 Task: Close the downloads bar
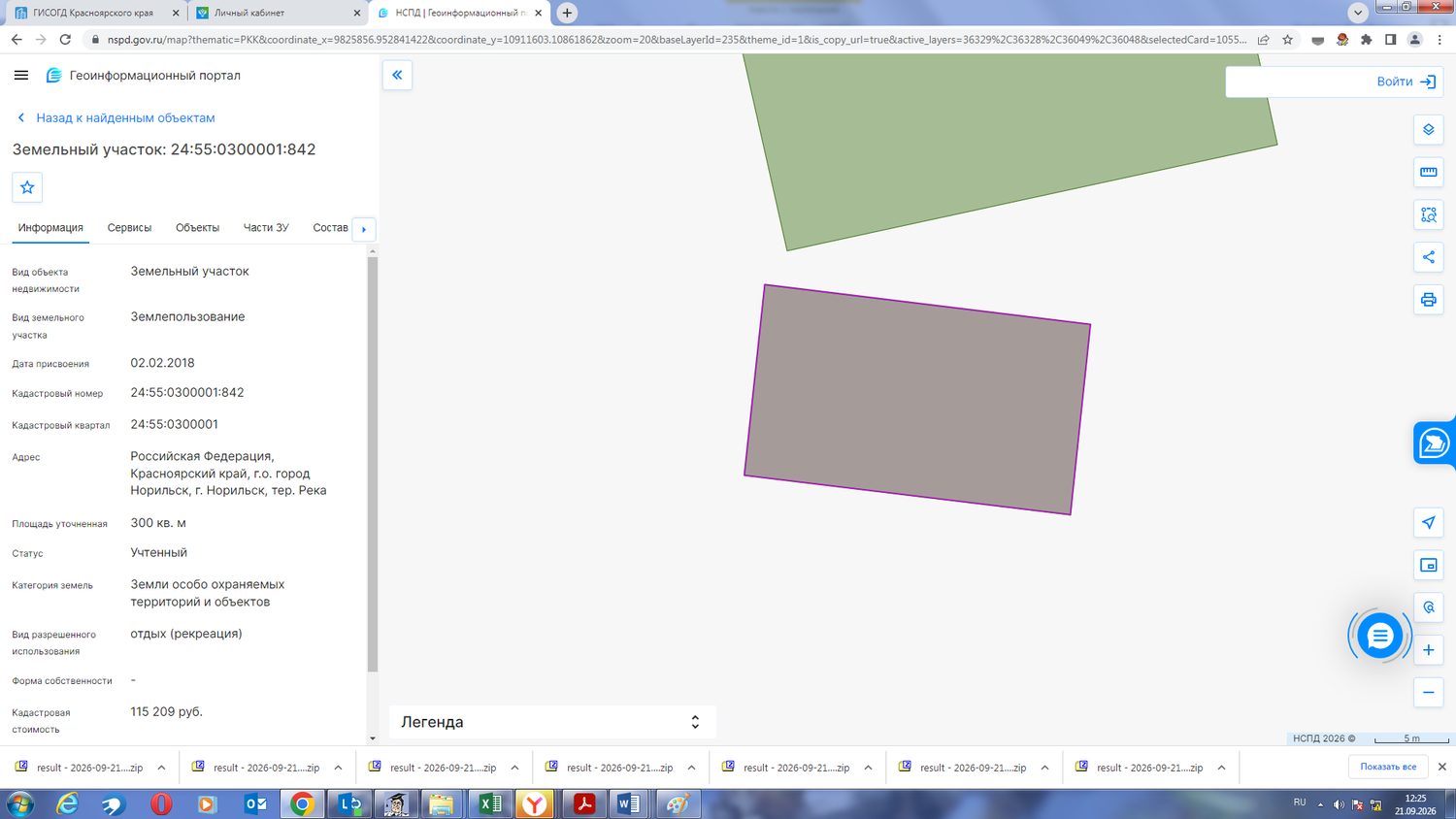1441,767
